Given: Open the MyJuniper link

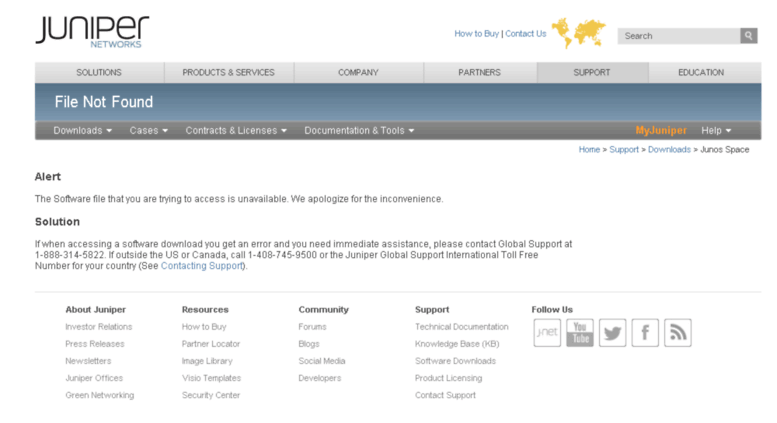Looking at the screenshot, I should [661, 130].
